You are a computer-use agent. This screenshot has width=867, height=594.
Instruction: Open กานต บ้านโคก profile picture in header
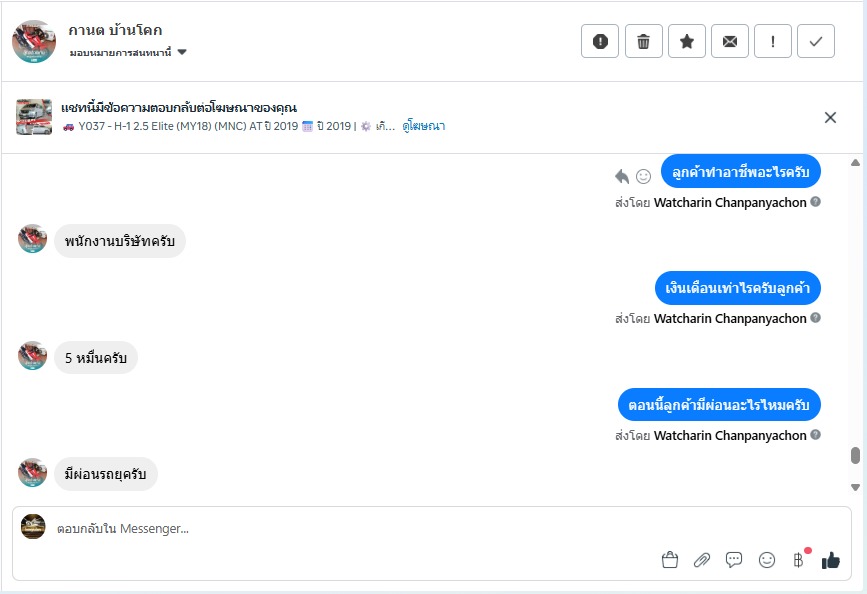point(34,41)
